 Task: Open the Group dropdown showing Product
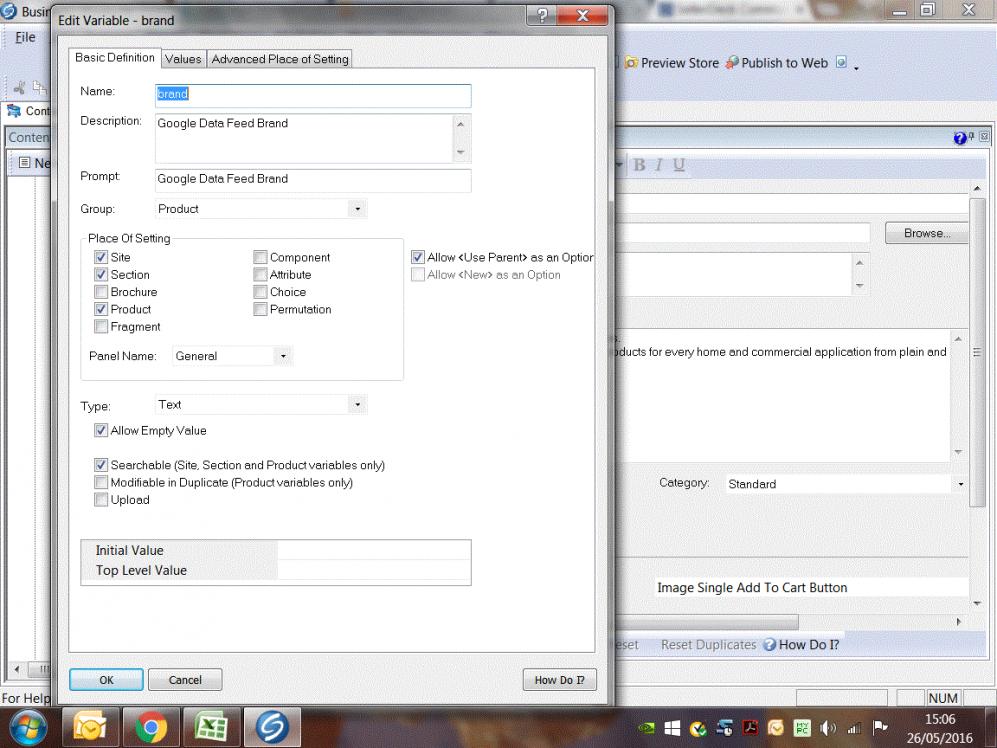[357, 209]
